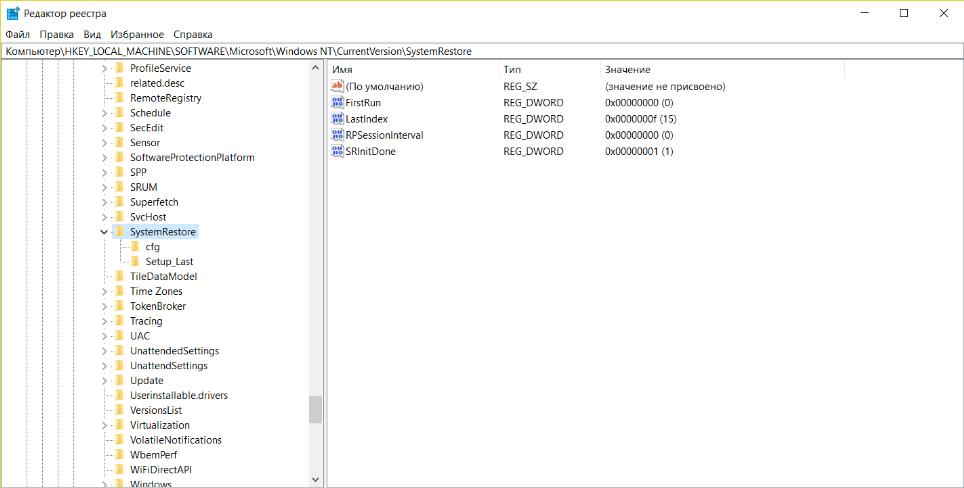Click the tree scrollbar down arrow

tap(315, 479)
